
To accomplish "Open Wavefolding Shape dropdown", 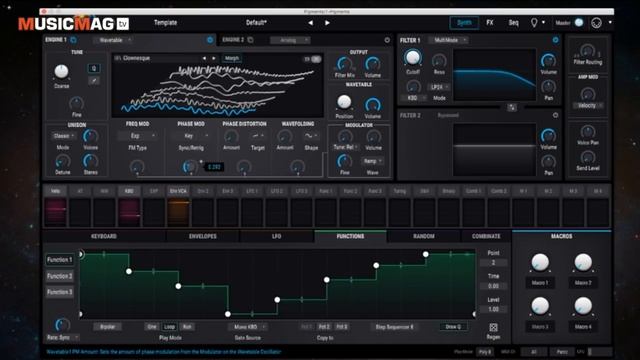I will (x=311, y=136).
